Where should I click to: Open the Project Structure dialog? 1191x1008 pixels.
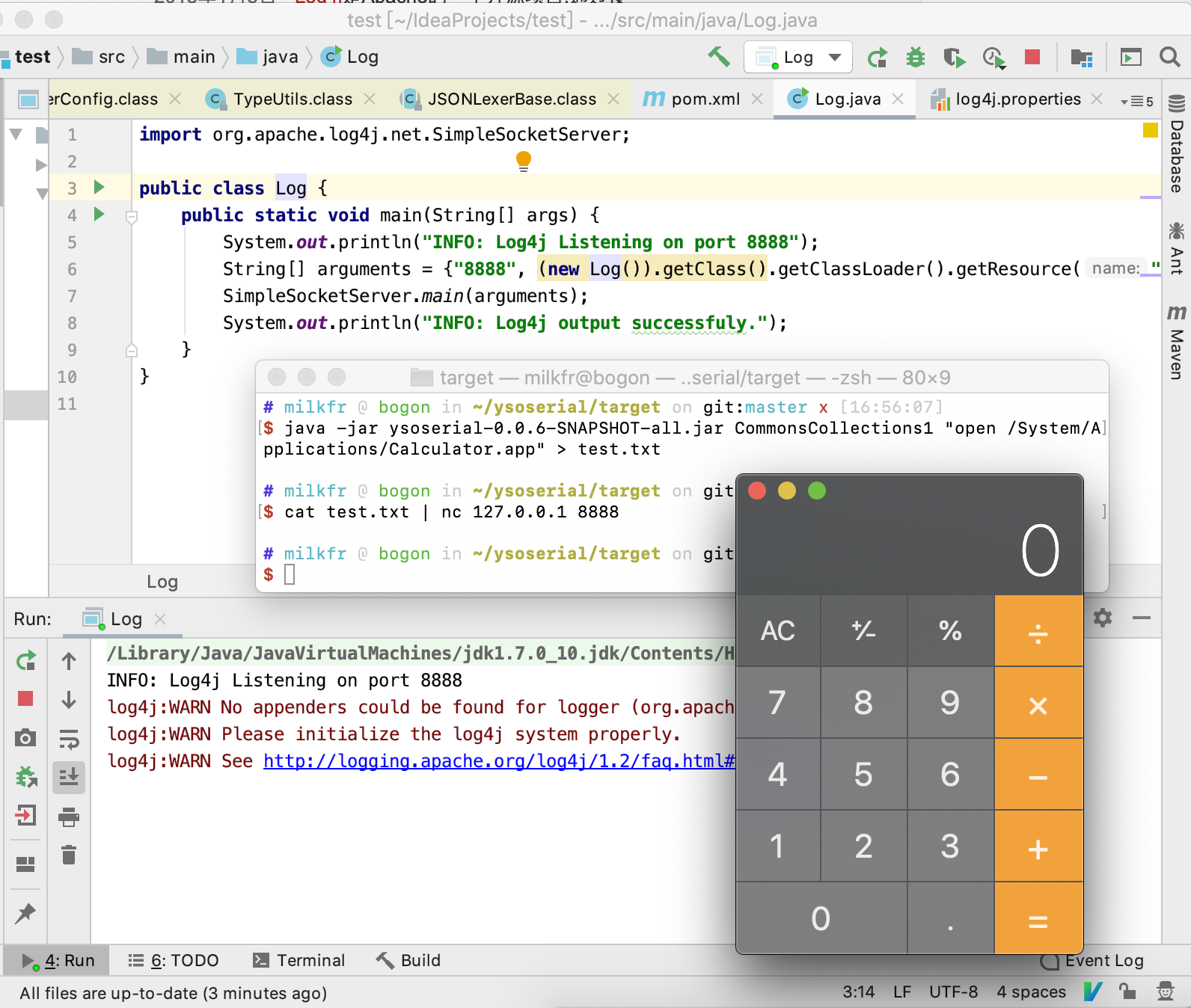tap(1082, 58)
